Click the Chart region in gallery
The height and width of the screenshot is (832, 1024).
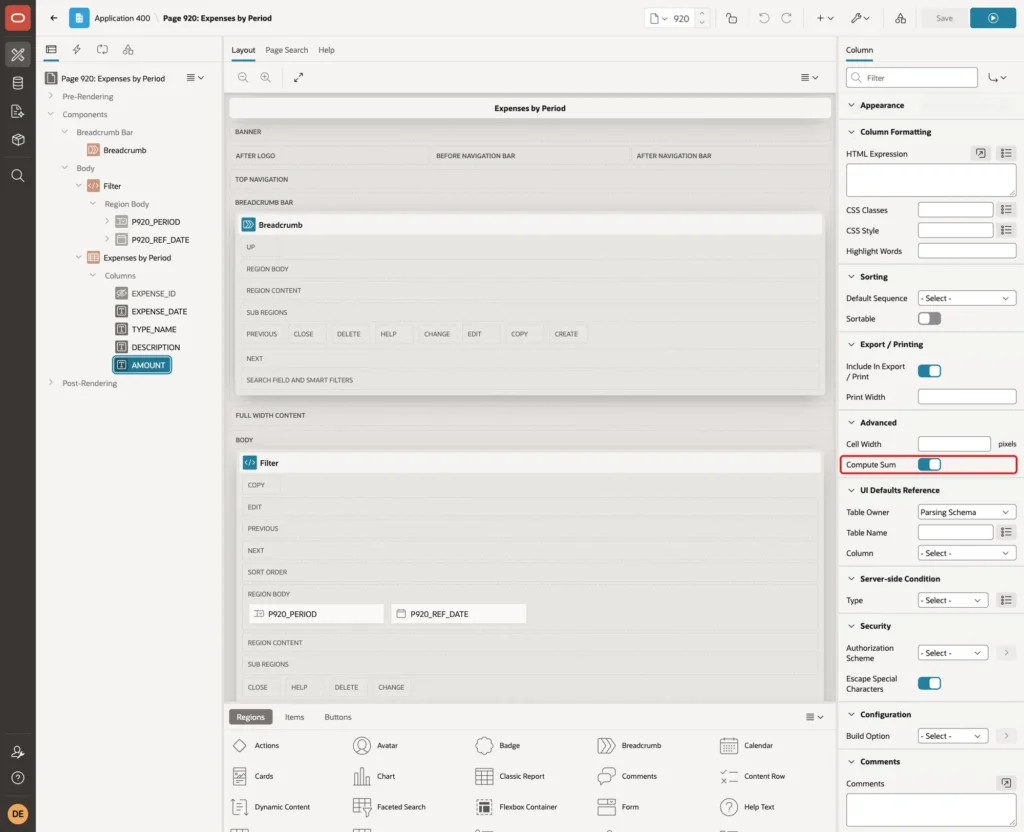[x=374, y=776]
